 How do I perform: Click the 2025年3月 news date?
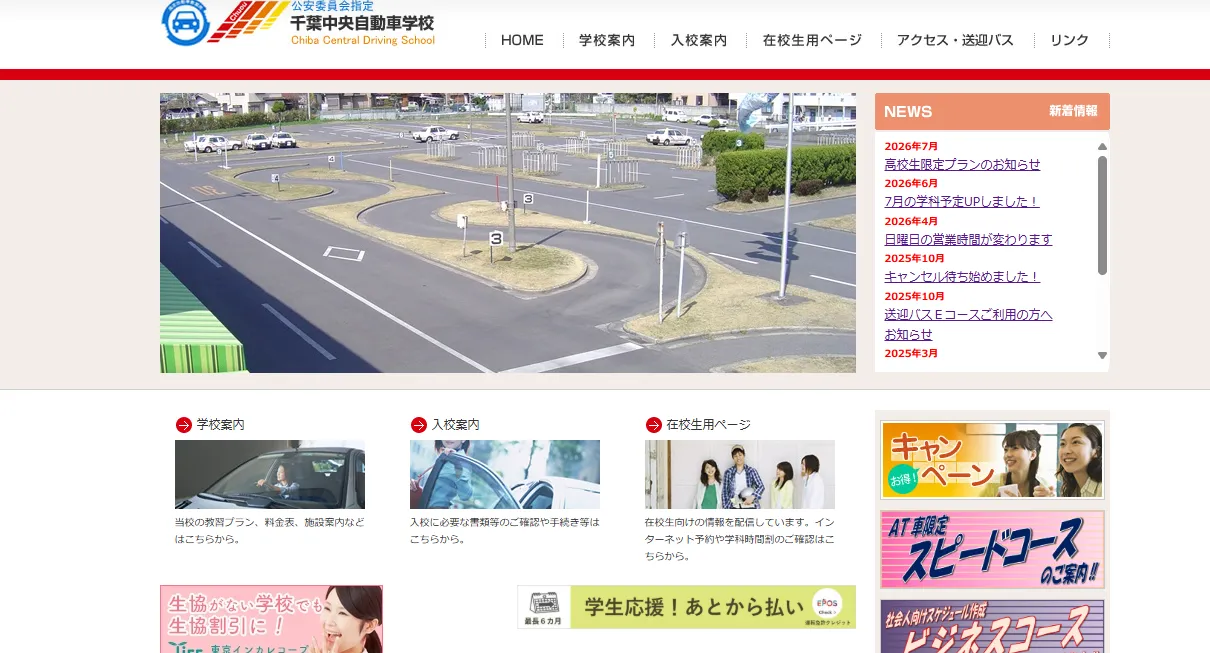tap(911, 353)
